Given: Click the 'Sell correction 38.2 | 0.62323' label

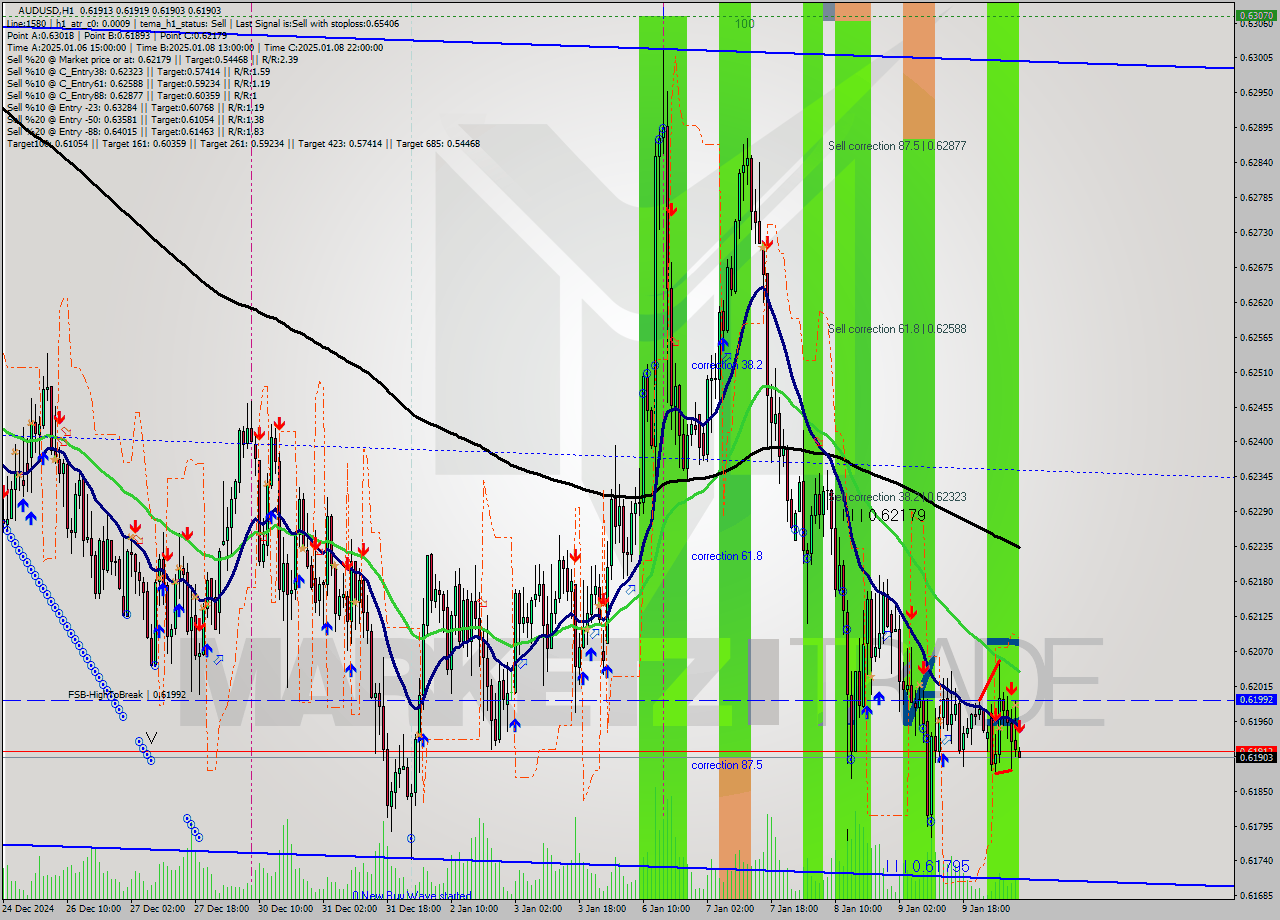Looking at the screenshot, I should 897,497.
